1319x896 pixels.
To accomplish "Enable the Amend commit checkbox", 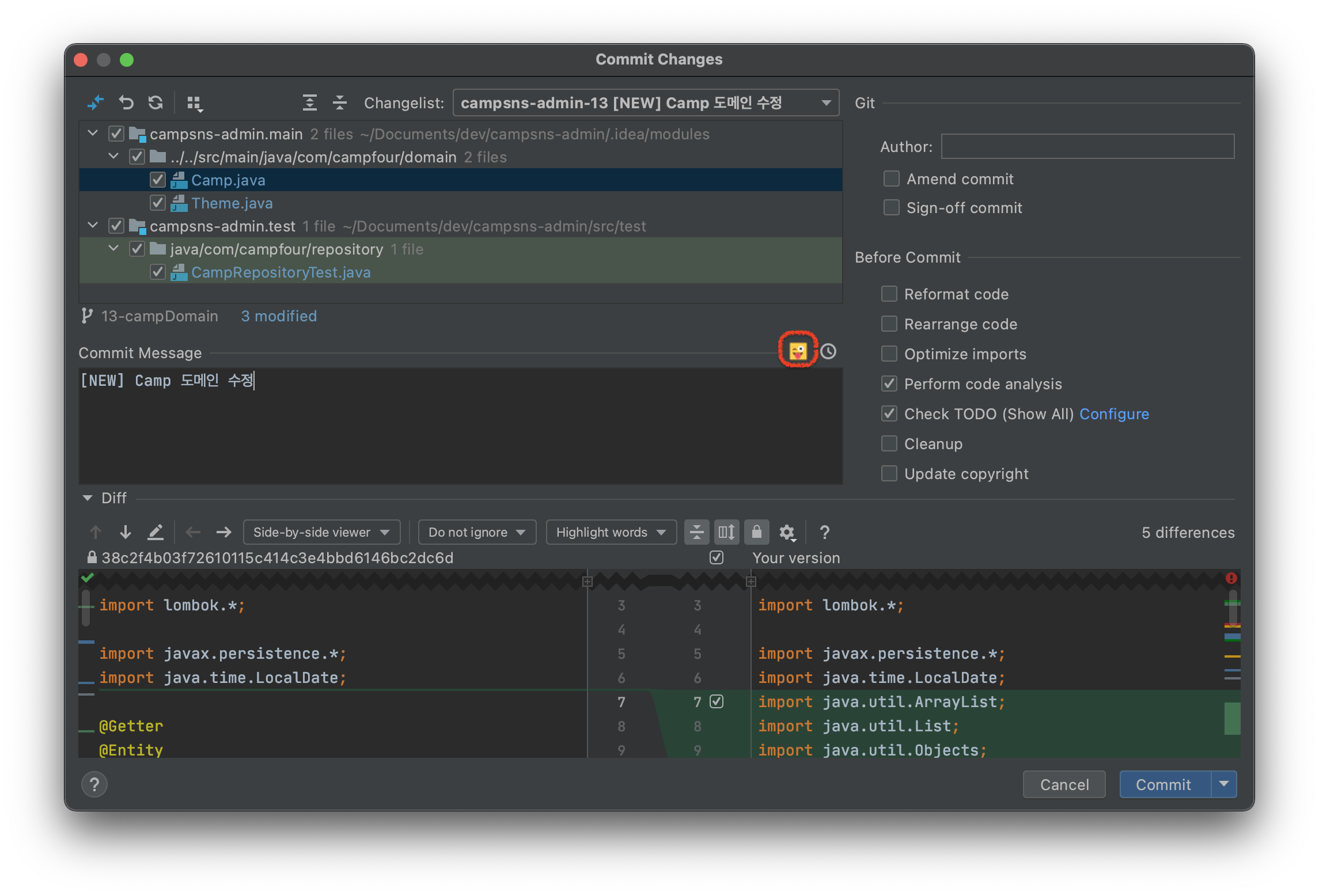I will click(891, 179).
